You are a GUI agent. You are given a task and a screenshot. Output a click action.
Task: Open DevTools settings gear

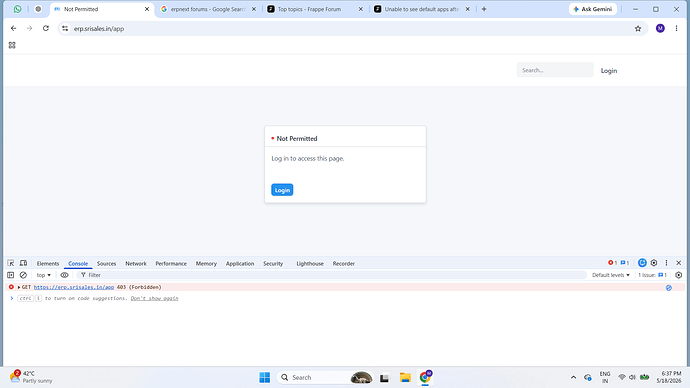point(654,263)
